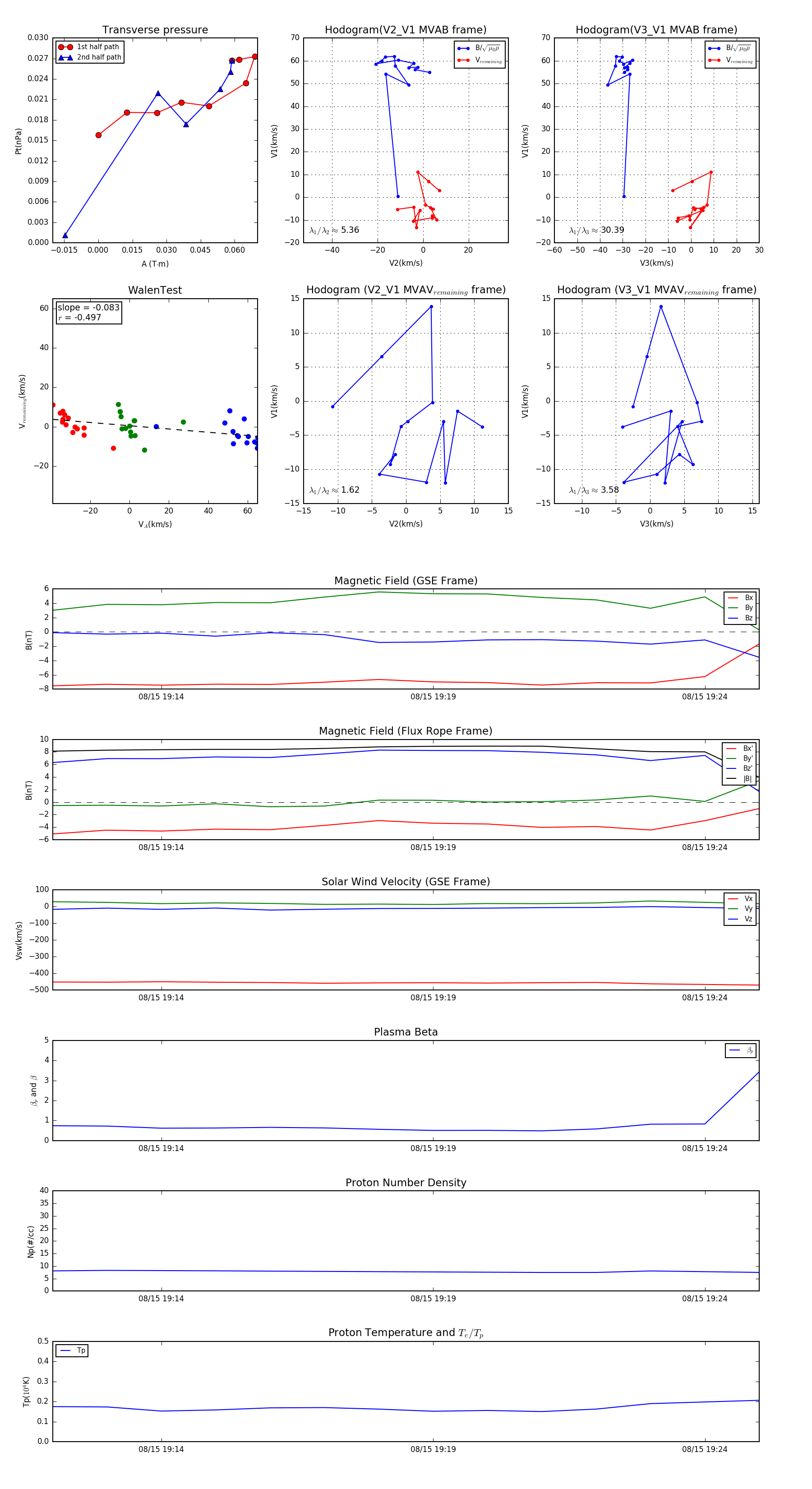Click the Bx legend entry in GSE plot
This screenshot has height=1489, width=812.
pos(740,598)
